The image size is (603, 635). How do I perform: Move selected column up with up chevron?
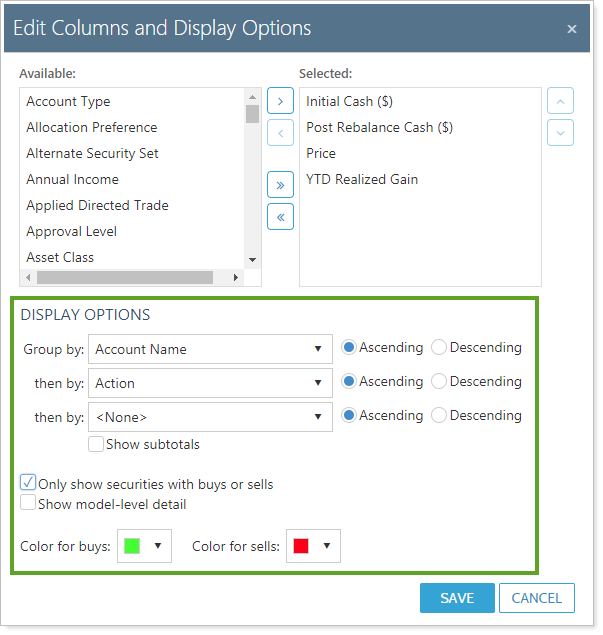coord(561,101)
